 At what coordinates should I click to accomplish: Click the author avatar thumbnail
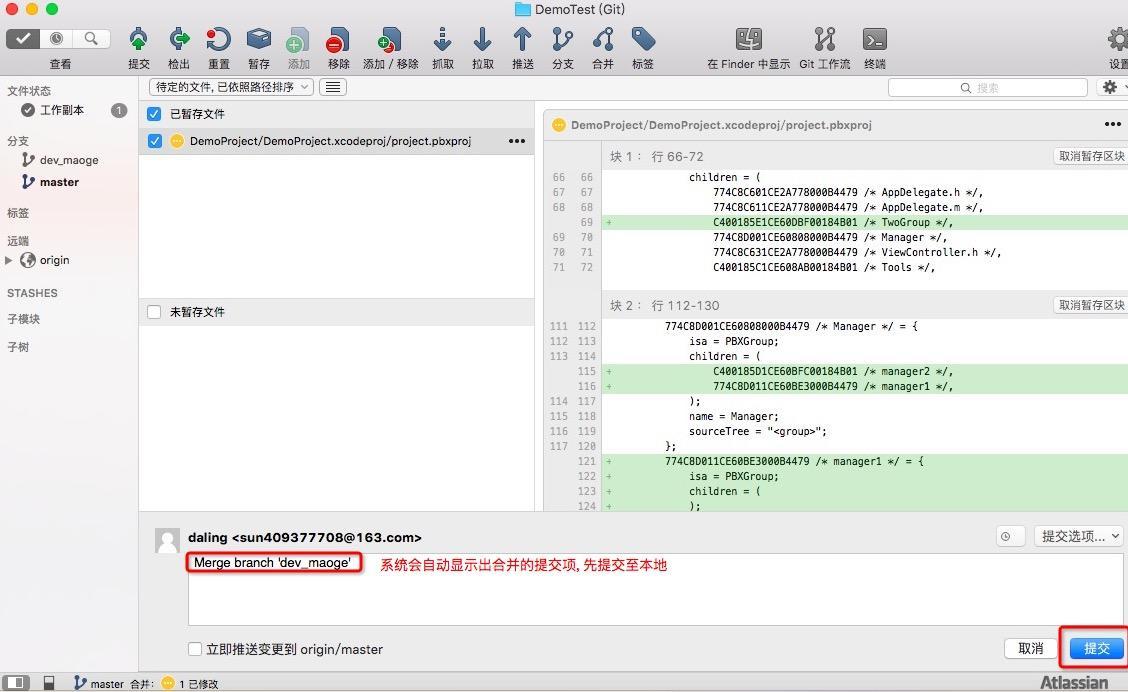click(x=168, y=541)
